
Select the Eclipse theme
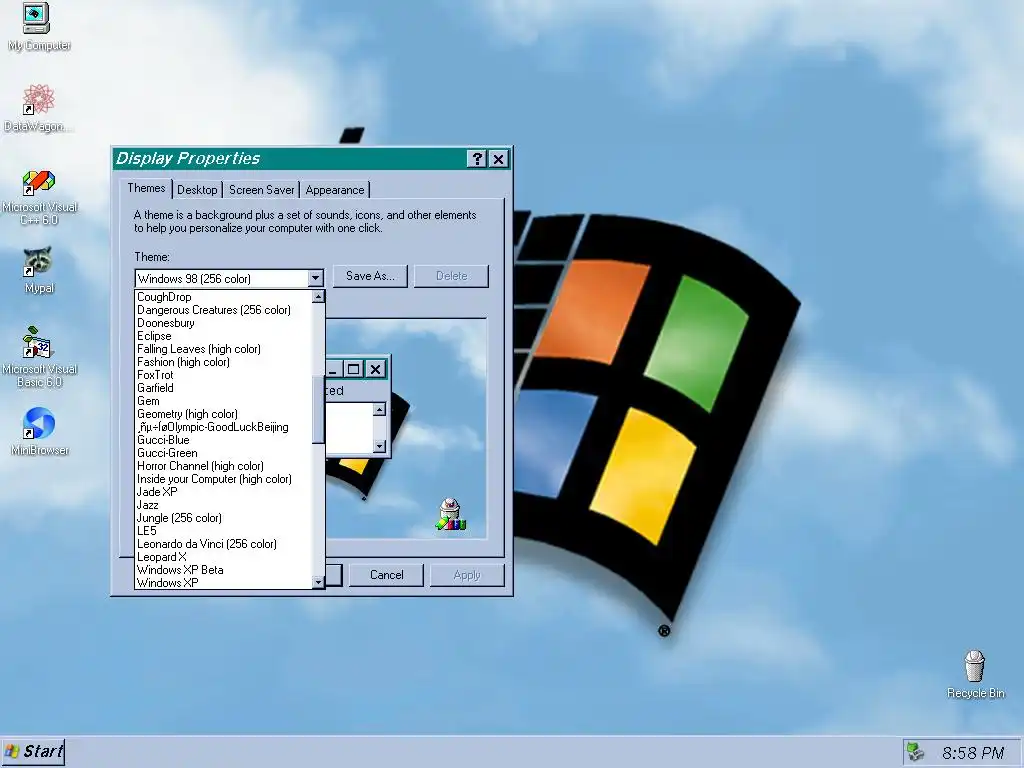223,336
